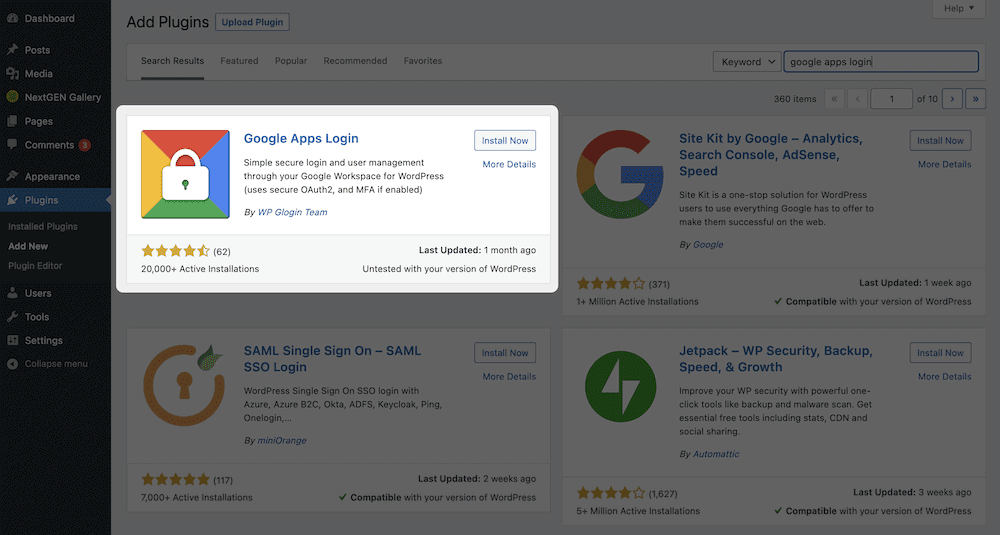Click the NextGEN Gallery green icon
Viewport: 1000px width, 535px height.
point(12,97)
